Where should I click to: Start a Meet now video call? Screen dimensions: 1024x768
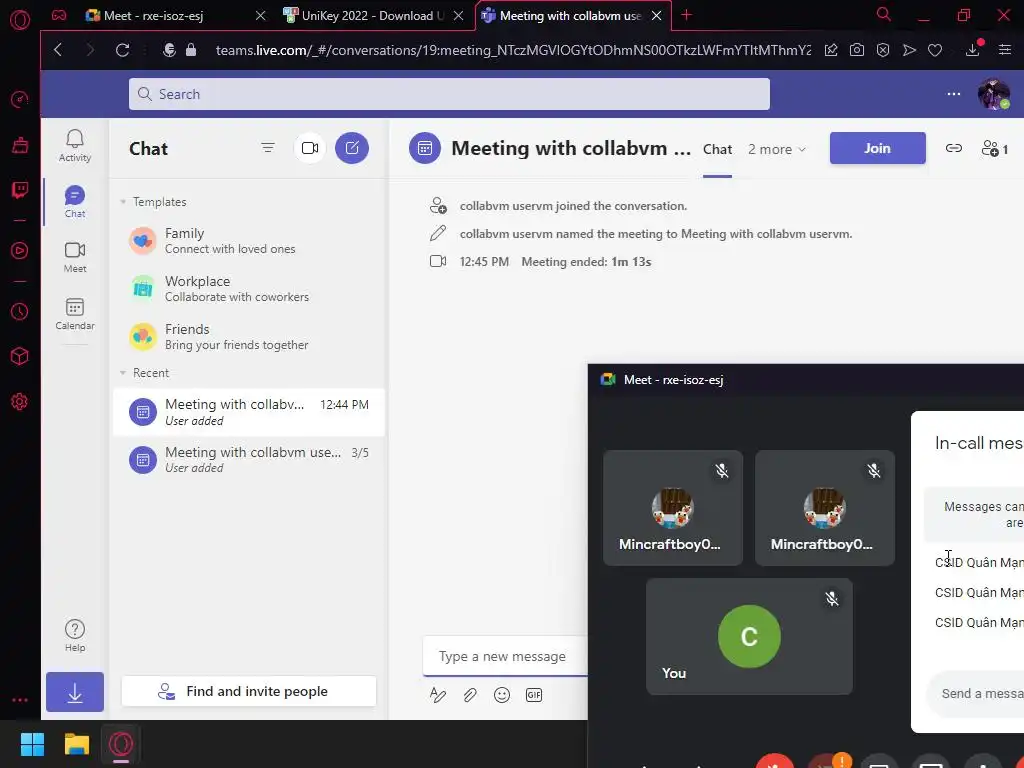(x=310, y=148)
